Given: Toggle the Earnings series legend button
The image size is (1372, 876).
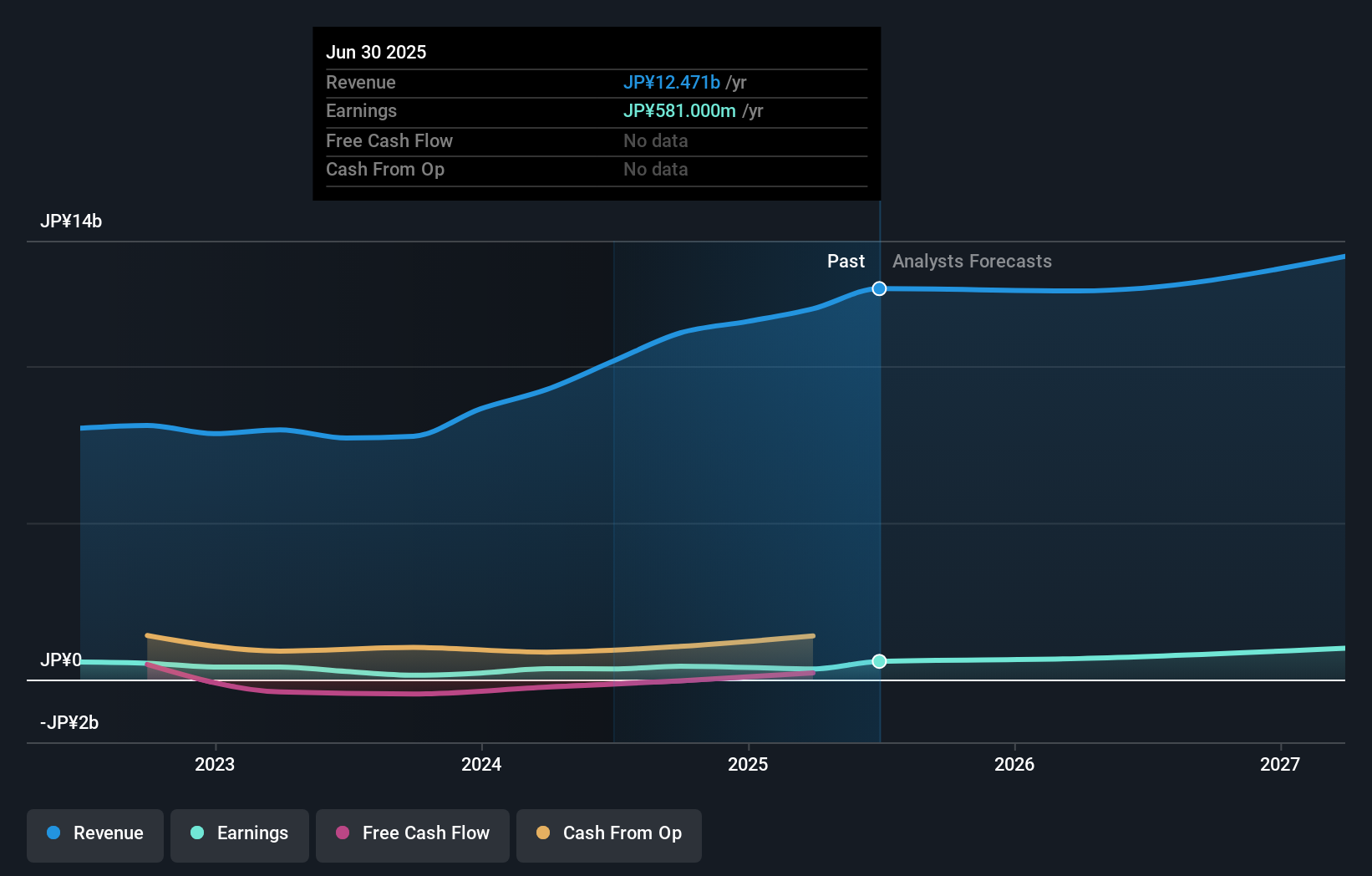Looking at the screenshot, I should tap(240, 835).
